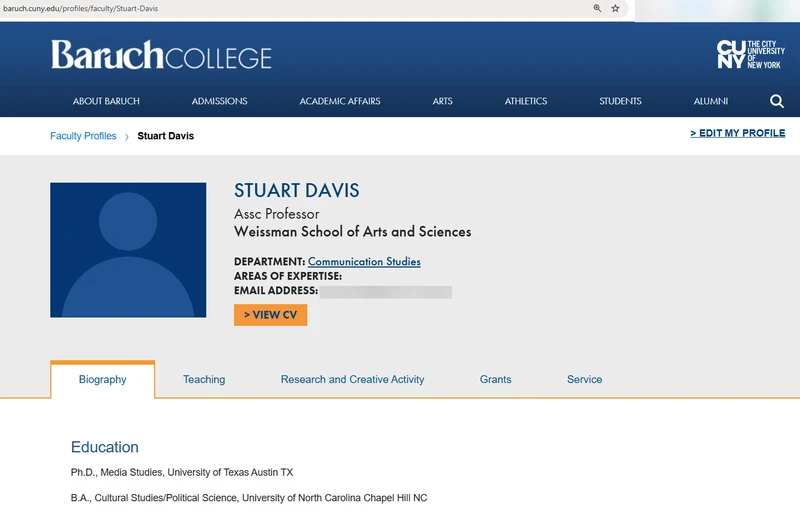This screenshot has width=800, height=524.
Task: Open the Alumni menu
Action: 711,101
